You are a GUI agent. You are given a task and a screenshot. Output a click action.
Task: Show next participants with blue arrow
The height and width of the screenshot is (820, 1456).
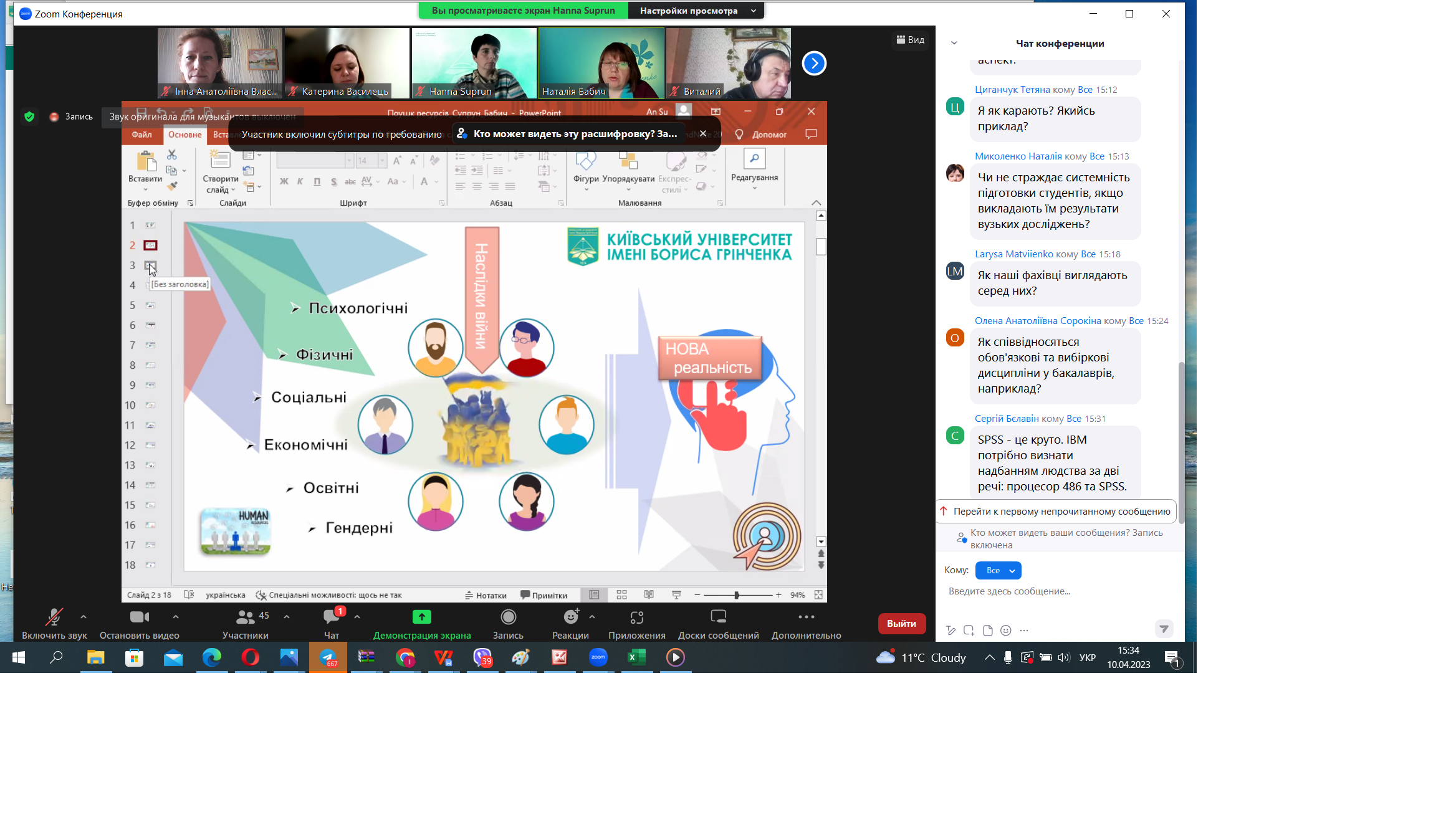click(814, 63)
